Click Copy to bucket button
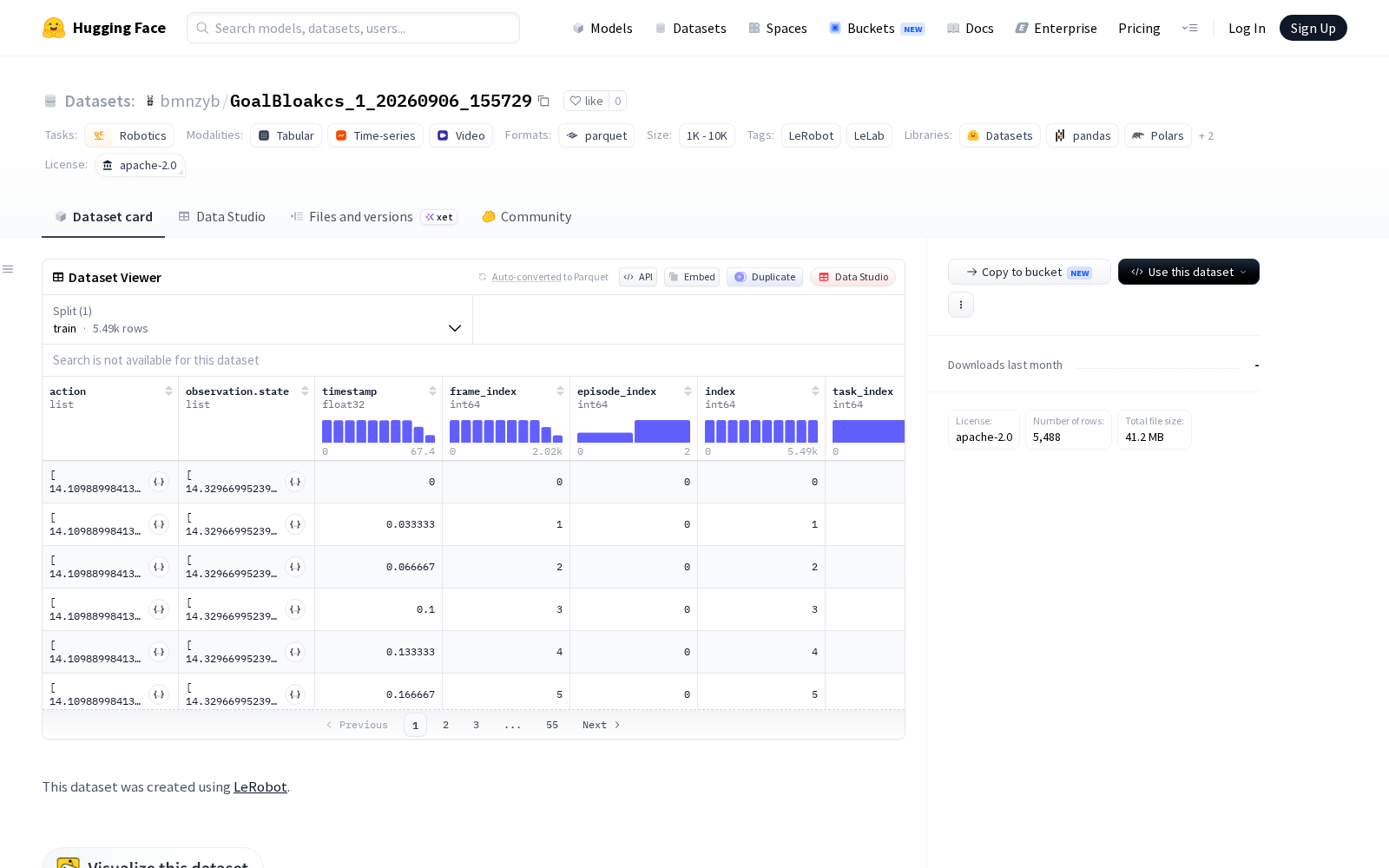This screenshot has height=868, width=1389. (x=1030, y=272)
